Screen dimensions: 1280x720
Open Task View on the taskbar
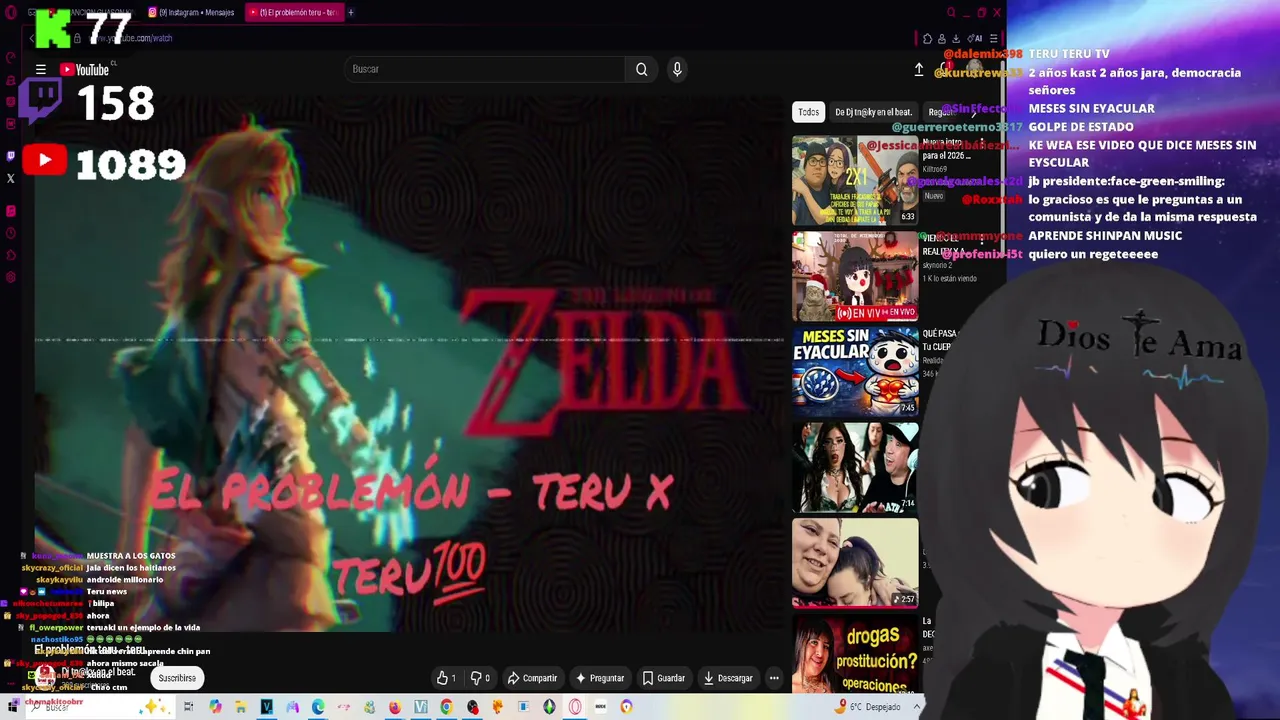188,707
